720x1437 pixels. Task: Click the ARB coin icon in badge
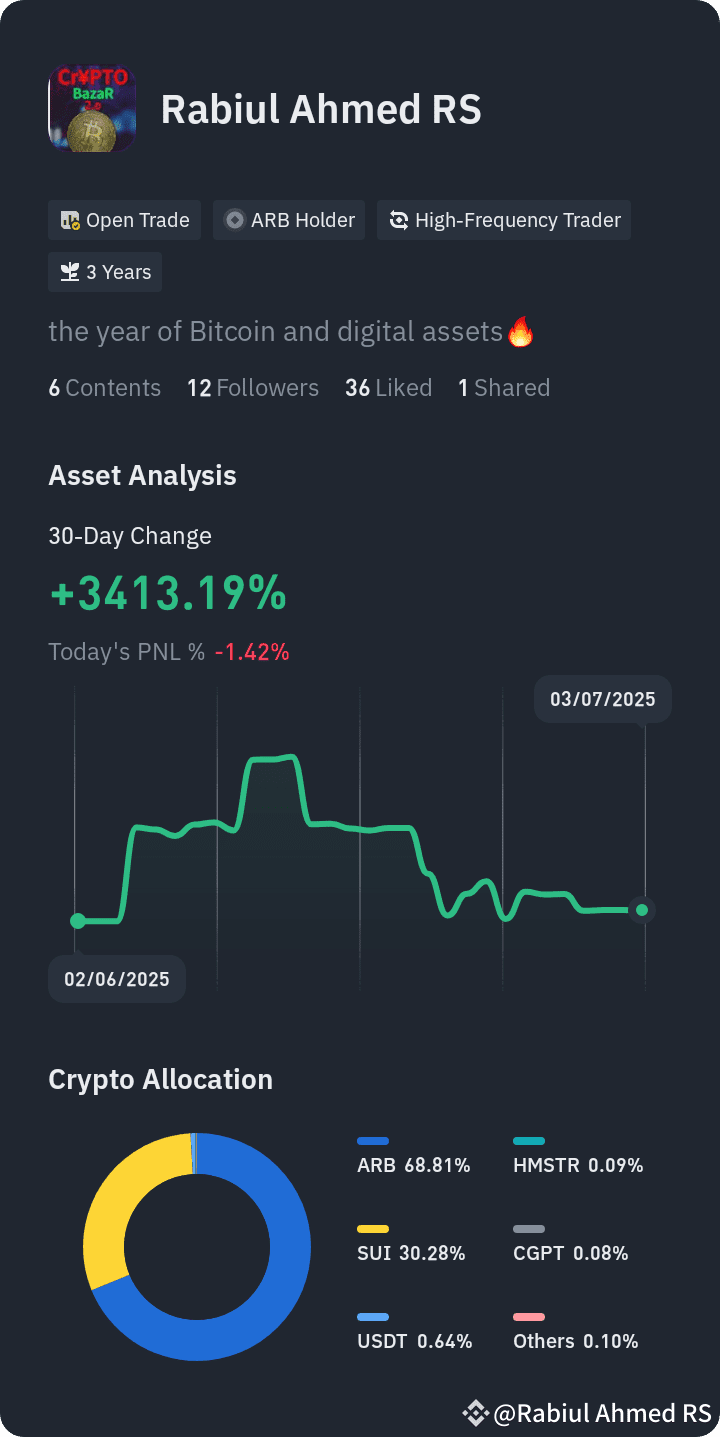click(x=235, y=220)
